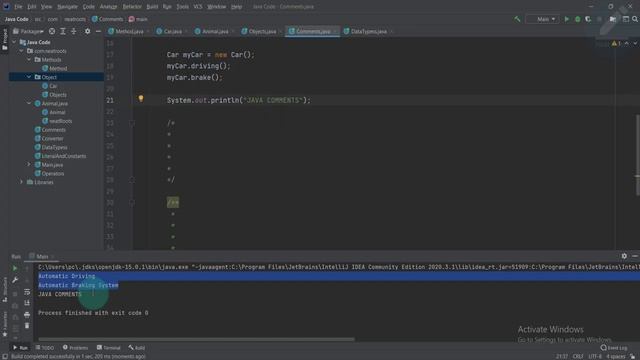Open TODO tool window button

pos(45,348)
